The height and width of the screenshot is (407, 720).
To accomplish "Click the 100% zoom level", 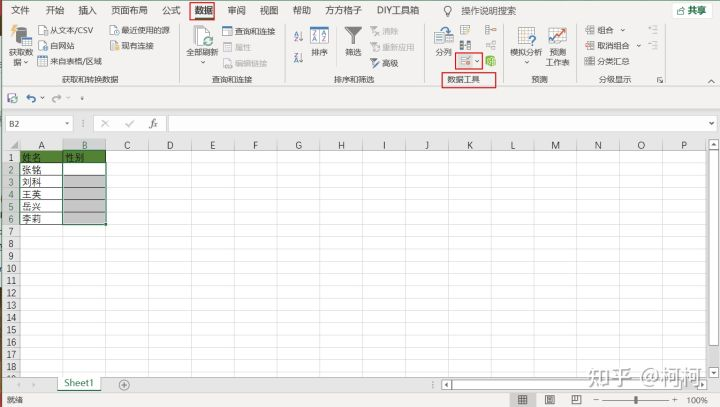I will 697,400.
